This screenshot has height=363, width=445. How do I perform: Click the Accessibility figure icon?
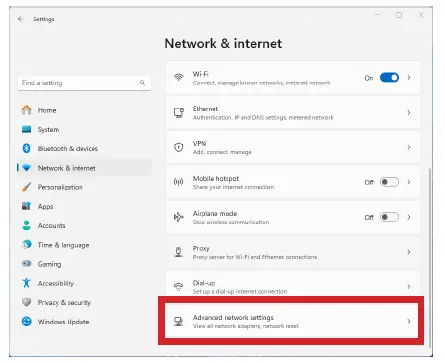[x=26, y=283]
